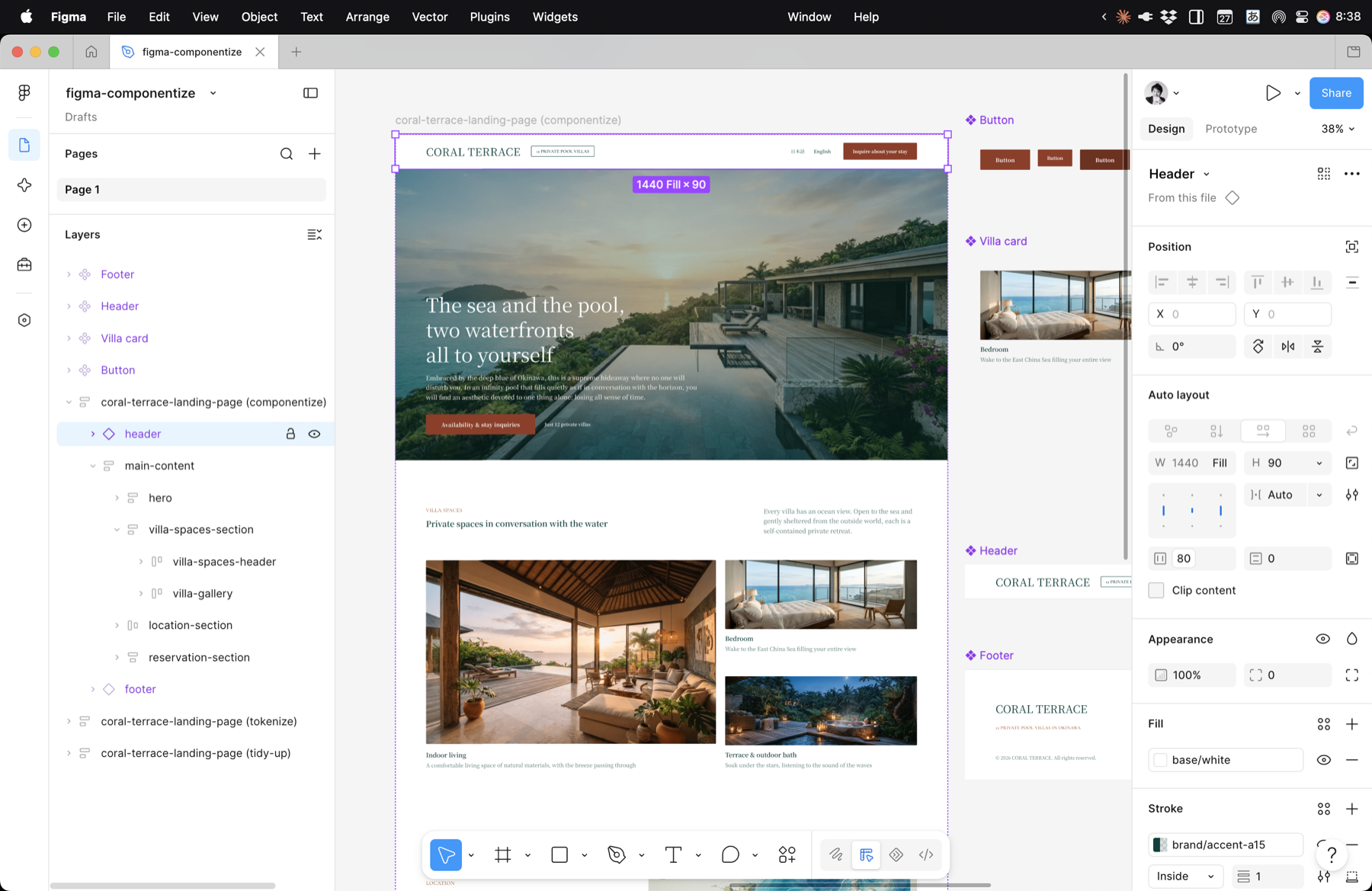This screenshot has width=1372, height=891.
Task: Select the footer instance layer
Action: click(140, 689)
